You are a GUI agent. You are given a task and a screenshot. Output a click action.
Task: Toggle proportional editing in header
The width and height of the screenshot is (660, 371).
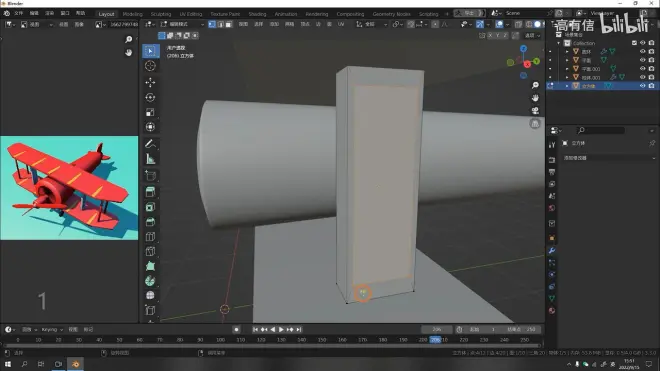tap(435, 24)
